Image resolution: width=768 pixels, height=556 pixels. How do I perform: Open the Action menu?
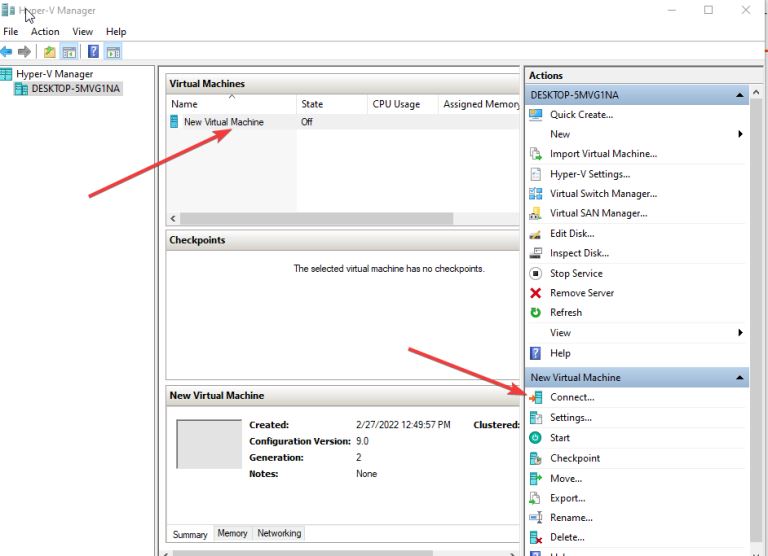(45, 31)
